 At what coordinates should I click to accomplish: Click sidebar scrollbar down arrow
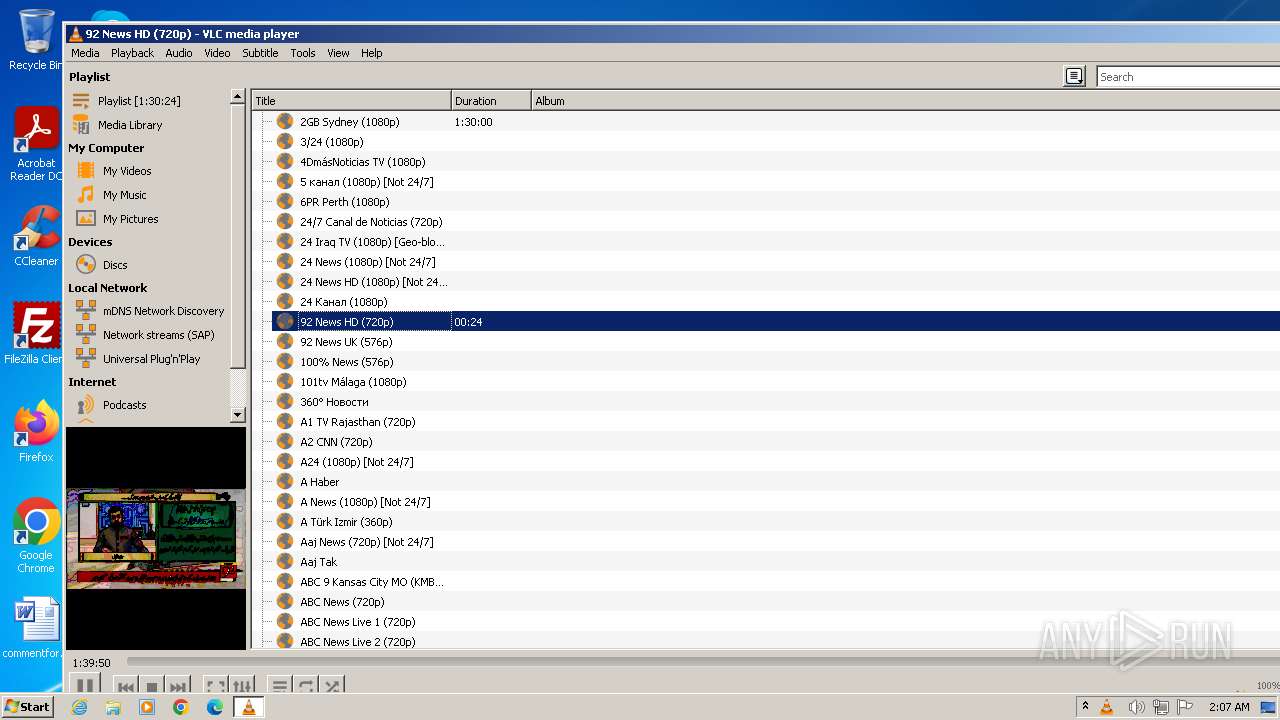point(237,414)
